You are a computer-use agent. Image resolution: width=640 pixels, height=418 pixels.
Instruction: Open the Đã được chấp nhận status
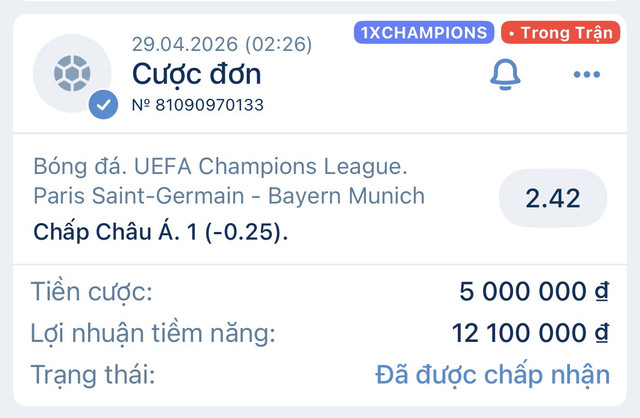coord(493,374)
